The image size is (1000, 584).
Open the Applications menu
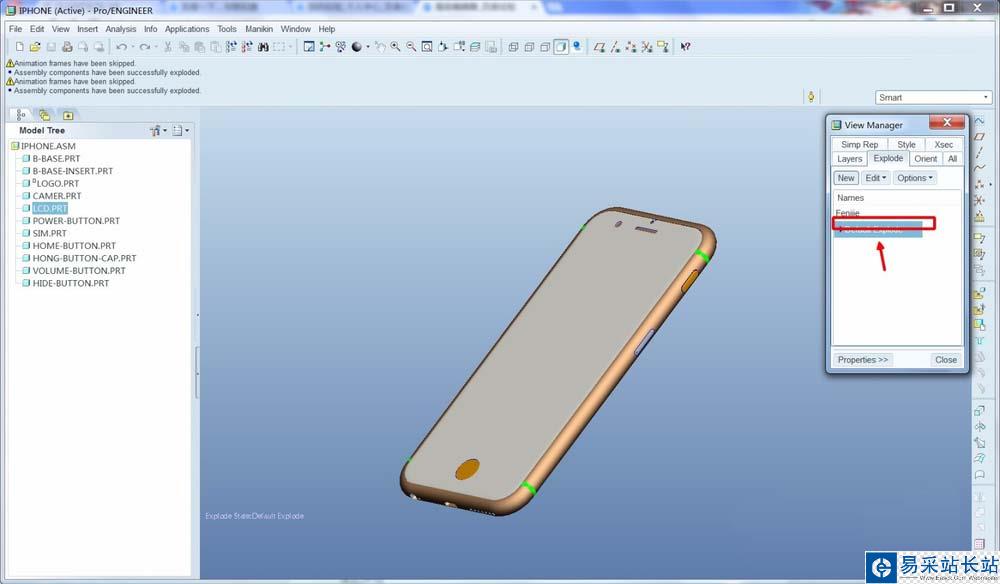[x=187, y=29]
